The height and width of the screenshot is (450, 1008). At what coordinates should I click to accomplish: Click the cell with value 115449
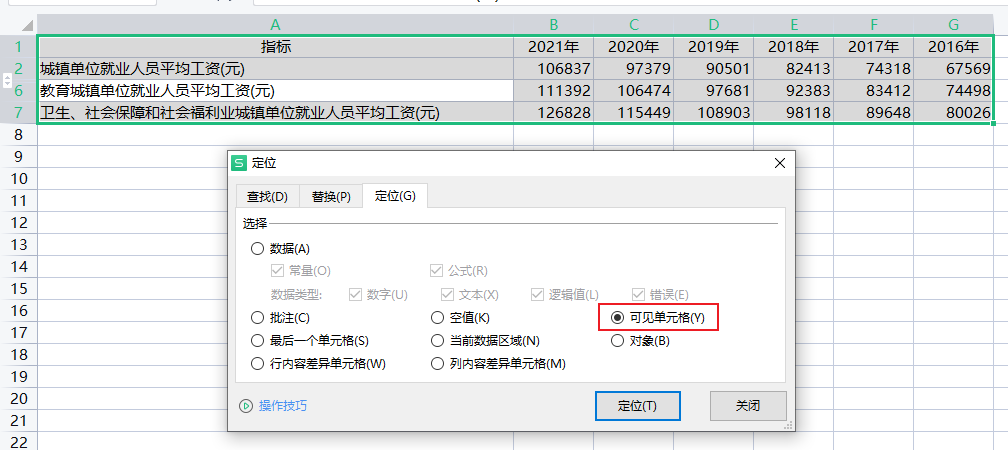(x=633, y=112)
